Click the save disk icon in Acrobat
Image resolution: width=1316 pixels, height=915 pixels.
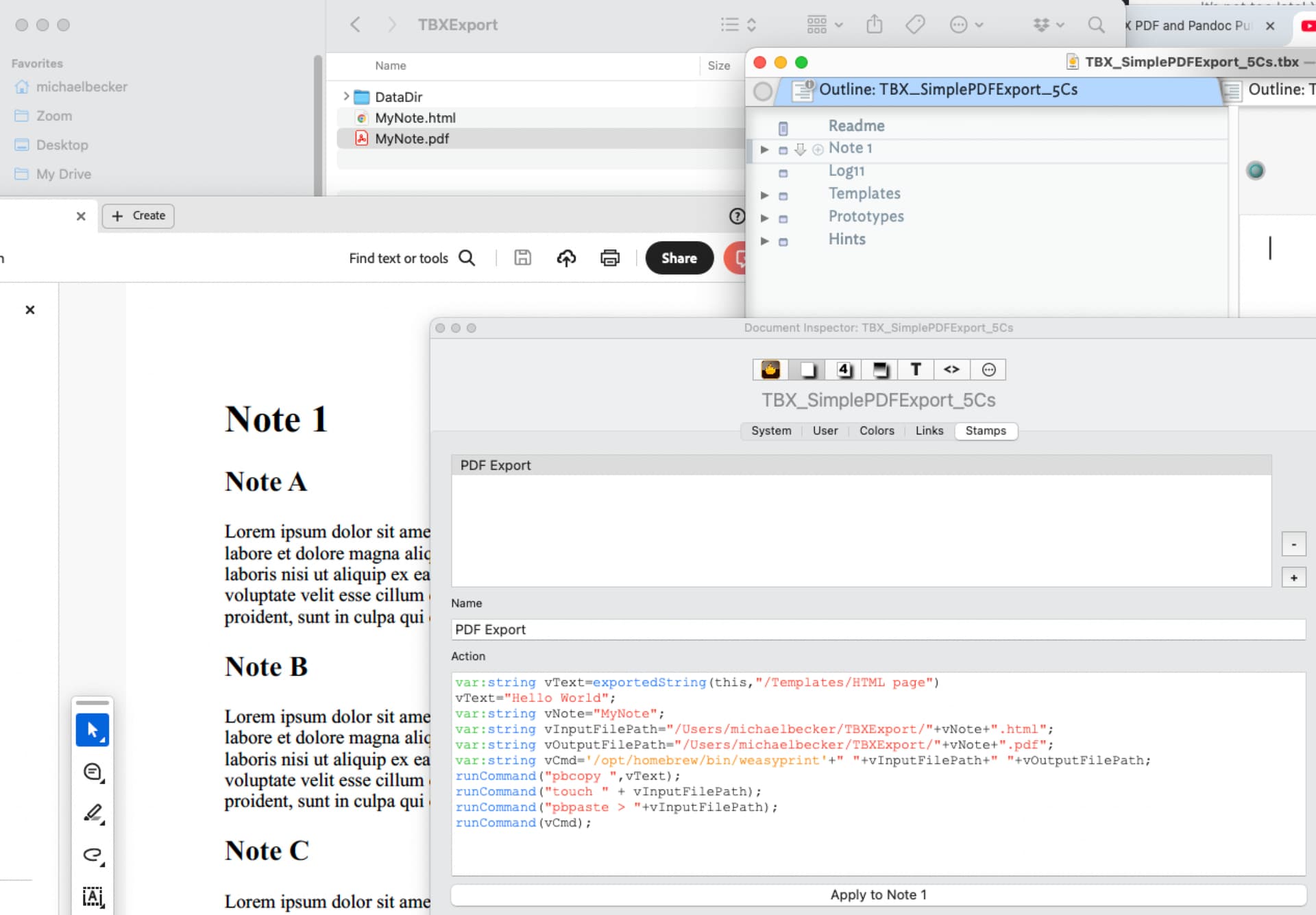[523, 258]
